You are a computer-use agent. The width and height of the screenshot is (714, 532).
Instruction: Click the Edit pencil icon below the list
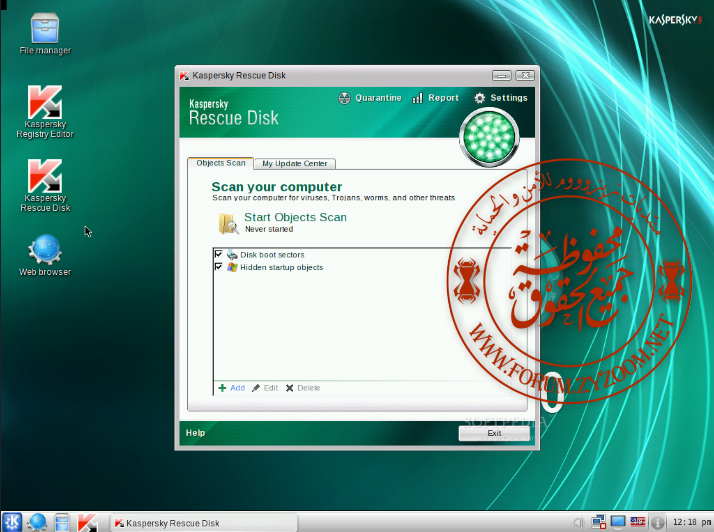[x=256, y=388]
